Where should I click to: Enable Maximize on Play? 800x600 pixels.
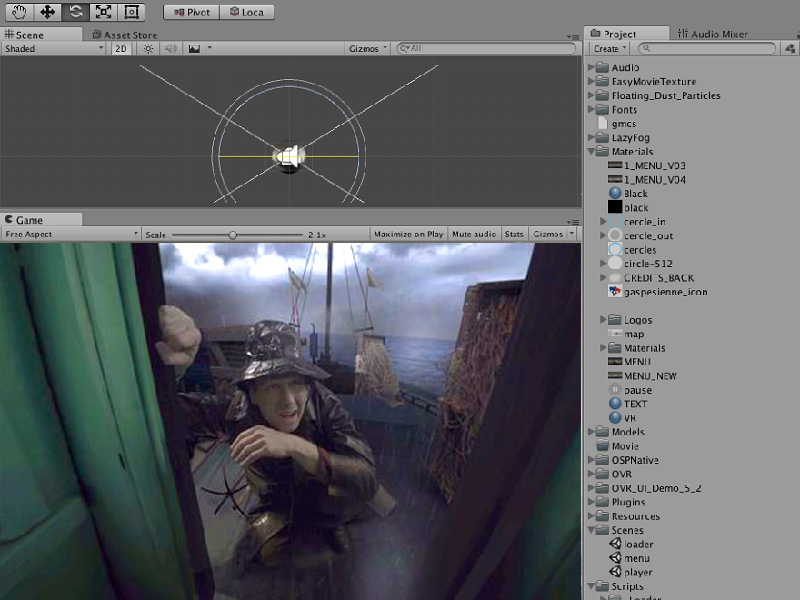click(x=408, y=234)
